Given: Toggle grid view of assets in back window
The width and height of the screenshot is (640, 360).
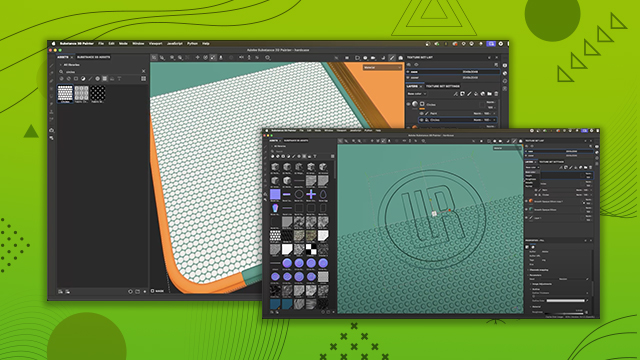Looking at the screenshot, I should 144,78.
